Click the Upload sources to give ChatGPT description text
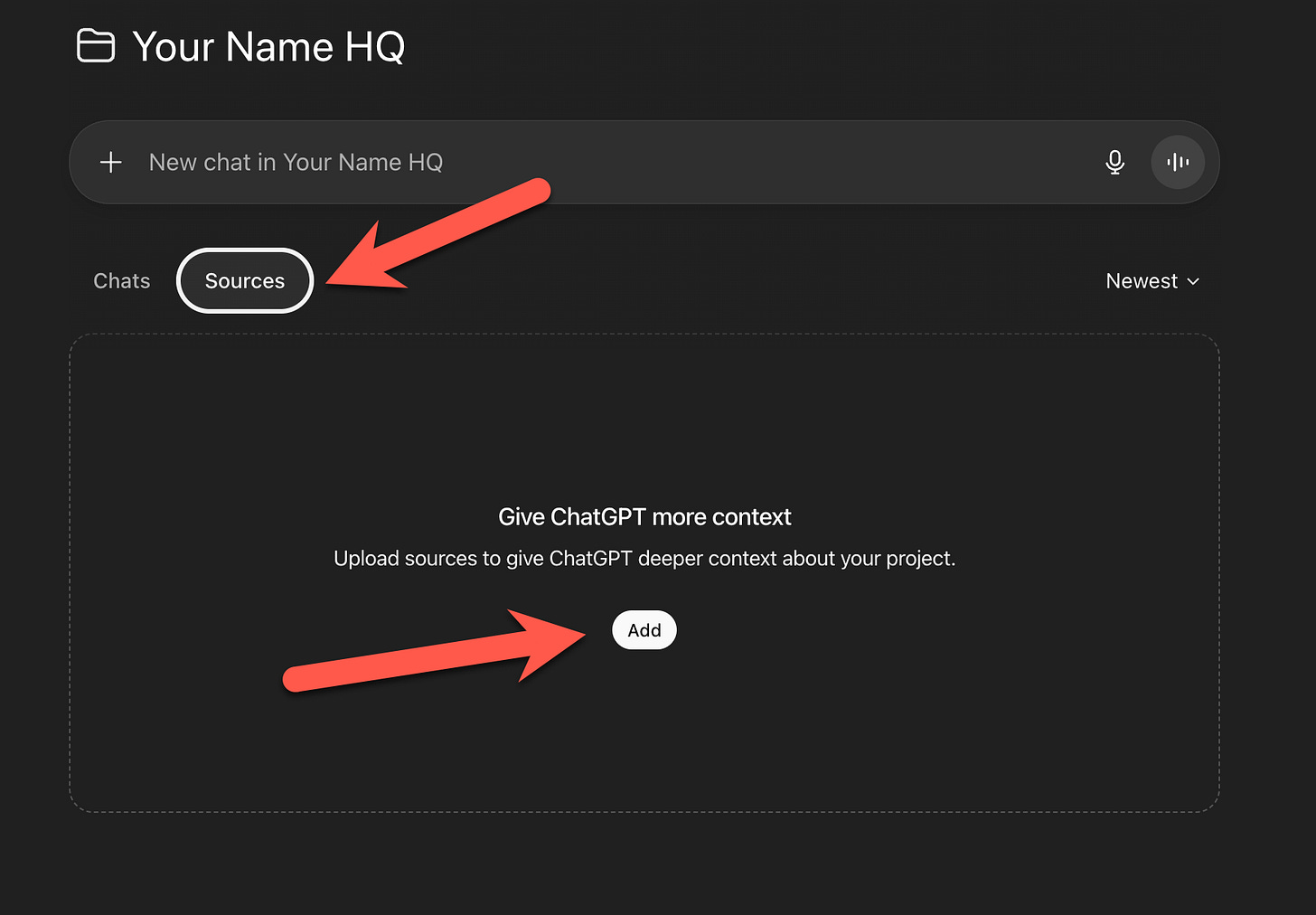Screen dimensions: 1316x915 (x=644, y=559)
